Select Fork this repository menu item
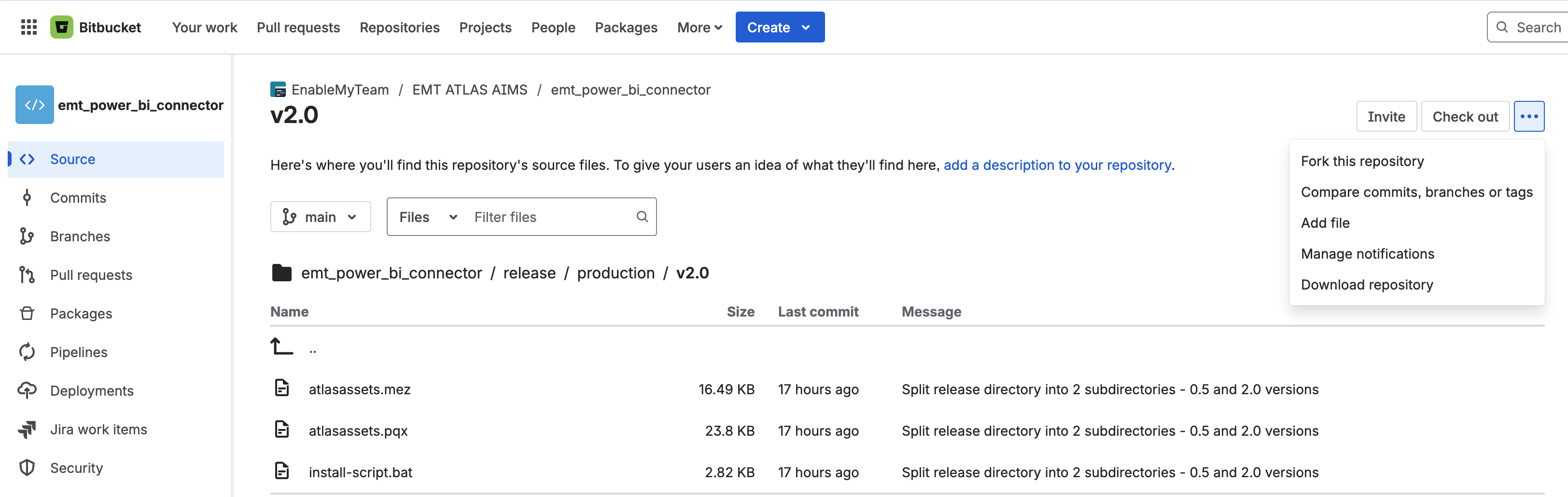 (x=1362, y=161)
